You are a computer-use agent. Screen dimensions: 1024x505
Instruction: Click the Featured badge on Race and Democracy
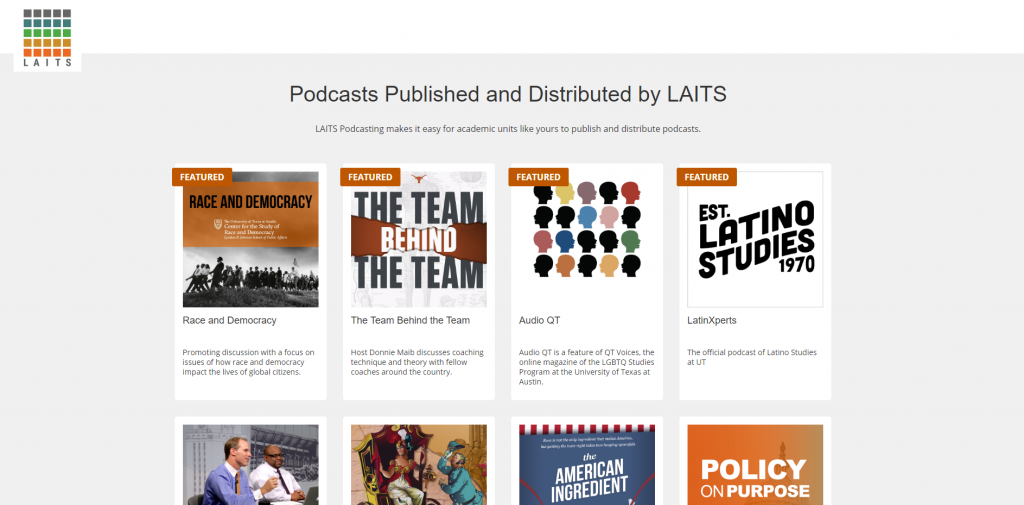[202, 177]
